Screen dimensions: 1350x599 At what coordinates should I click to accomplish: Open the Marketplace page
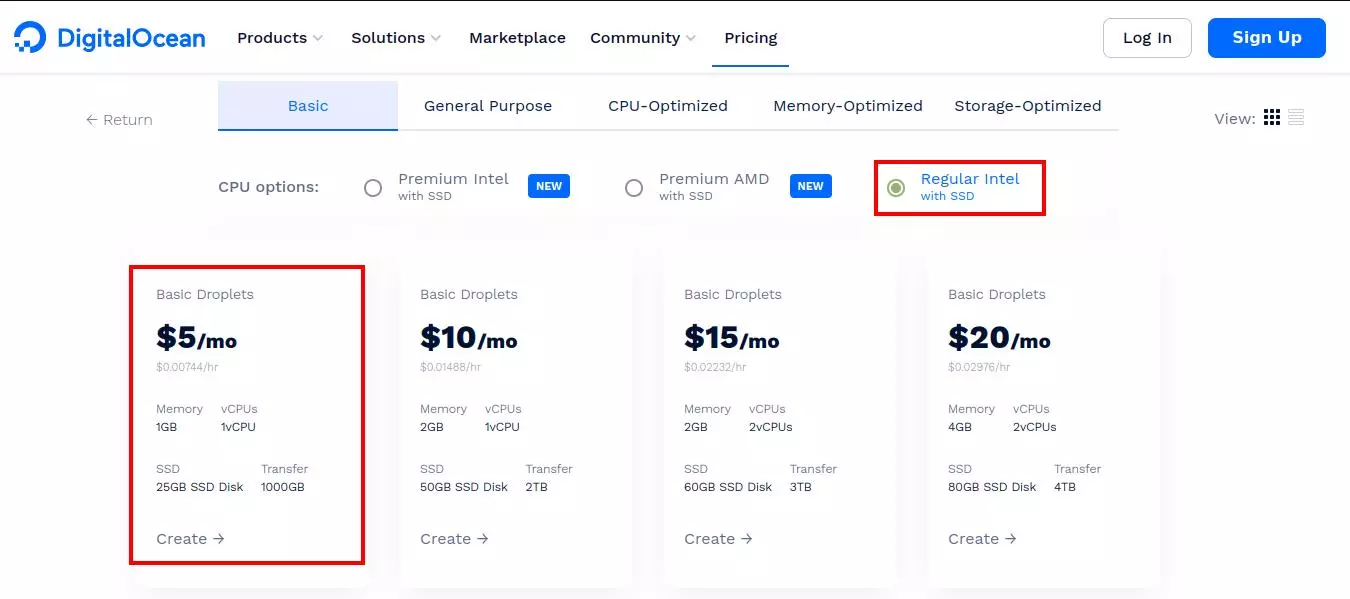tap(517, 38)
